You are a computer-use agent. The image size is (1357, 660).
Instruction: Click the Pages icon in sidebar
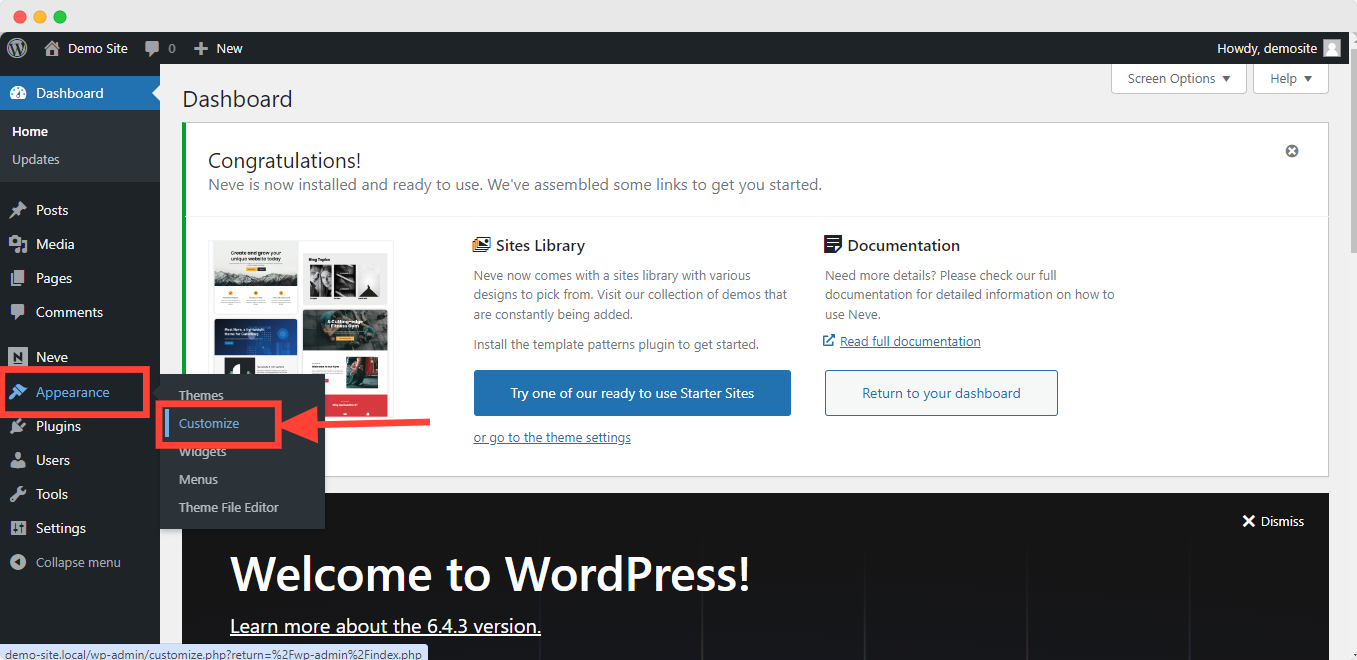(17, 278)
